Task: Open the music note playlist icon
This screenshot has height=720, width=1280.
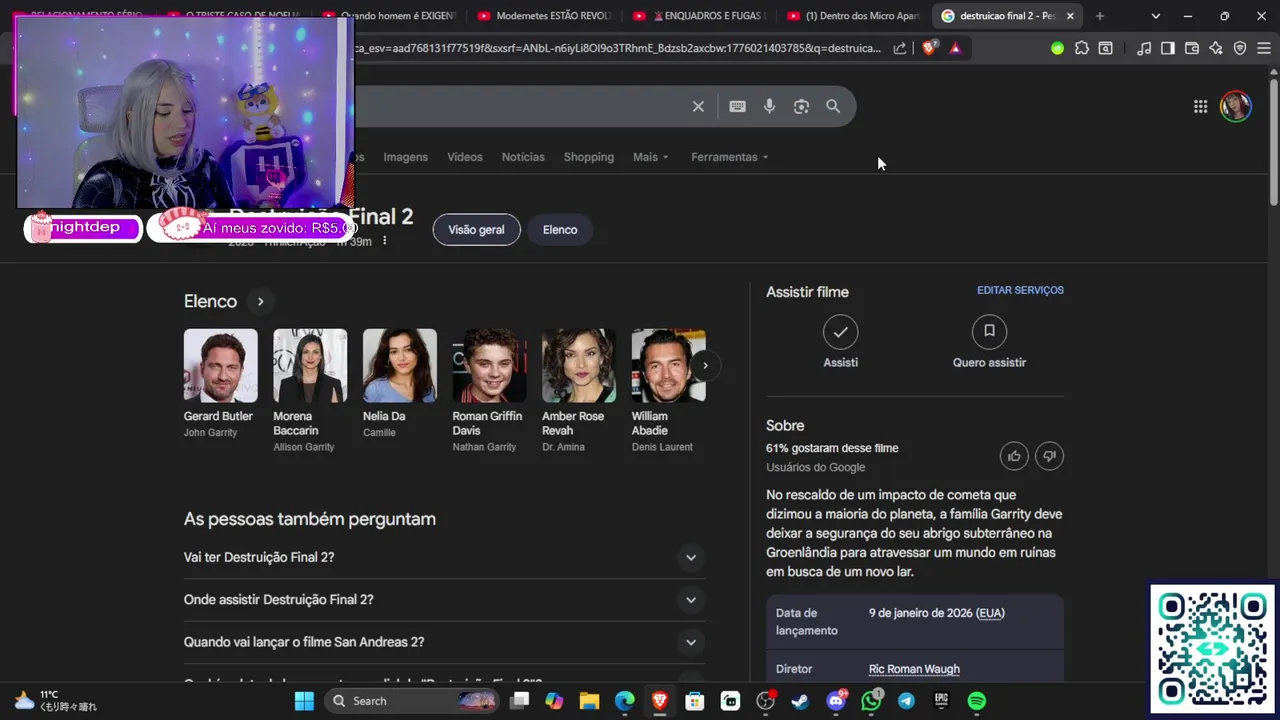Action: click(x=1144, y=48)
